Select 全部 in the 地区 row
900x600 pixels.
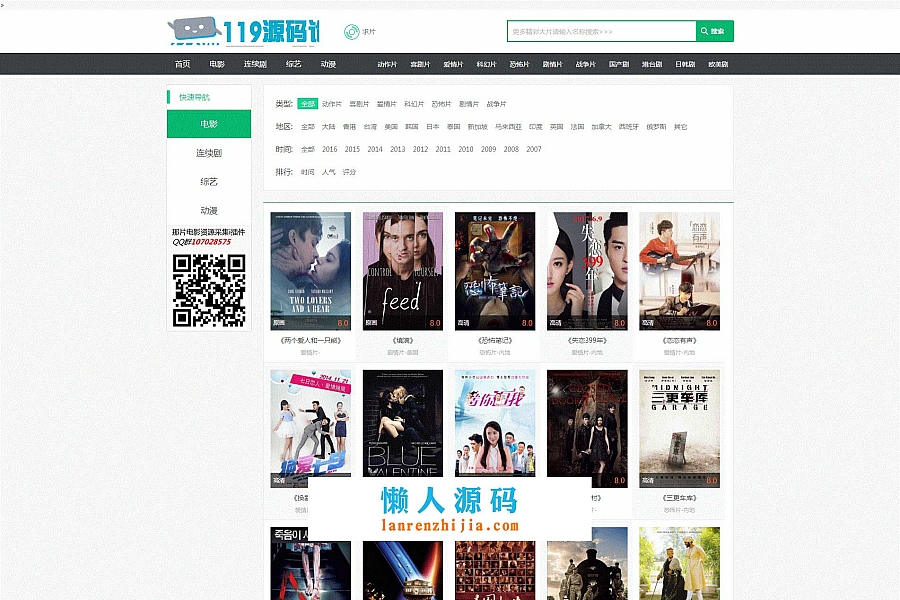(x=308, y=127)
